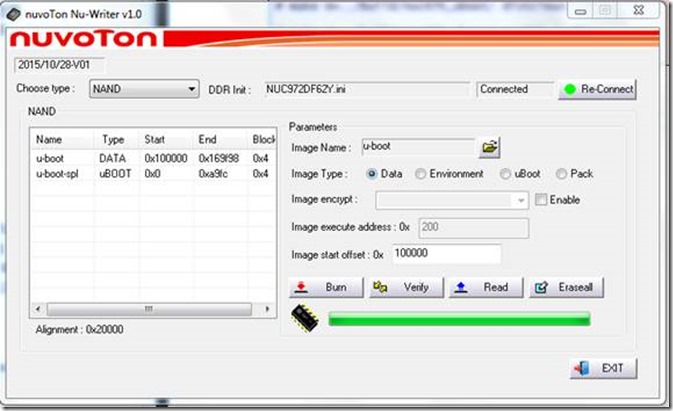Select the u-boot row in list
Screen dimensions: 673x411
153,158
